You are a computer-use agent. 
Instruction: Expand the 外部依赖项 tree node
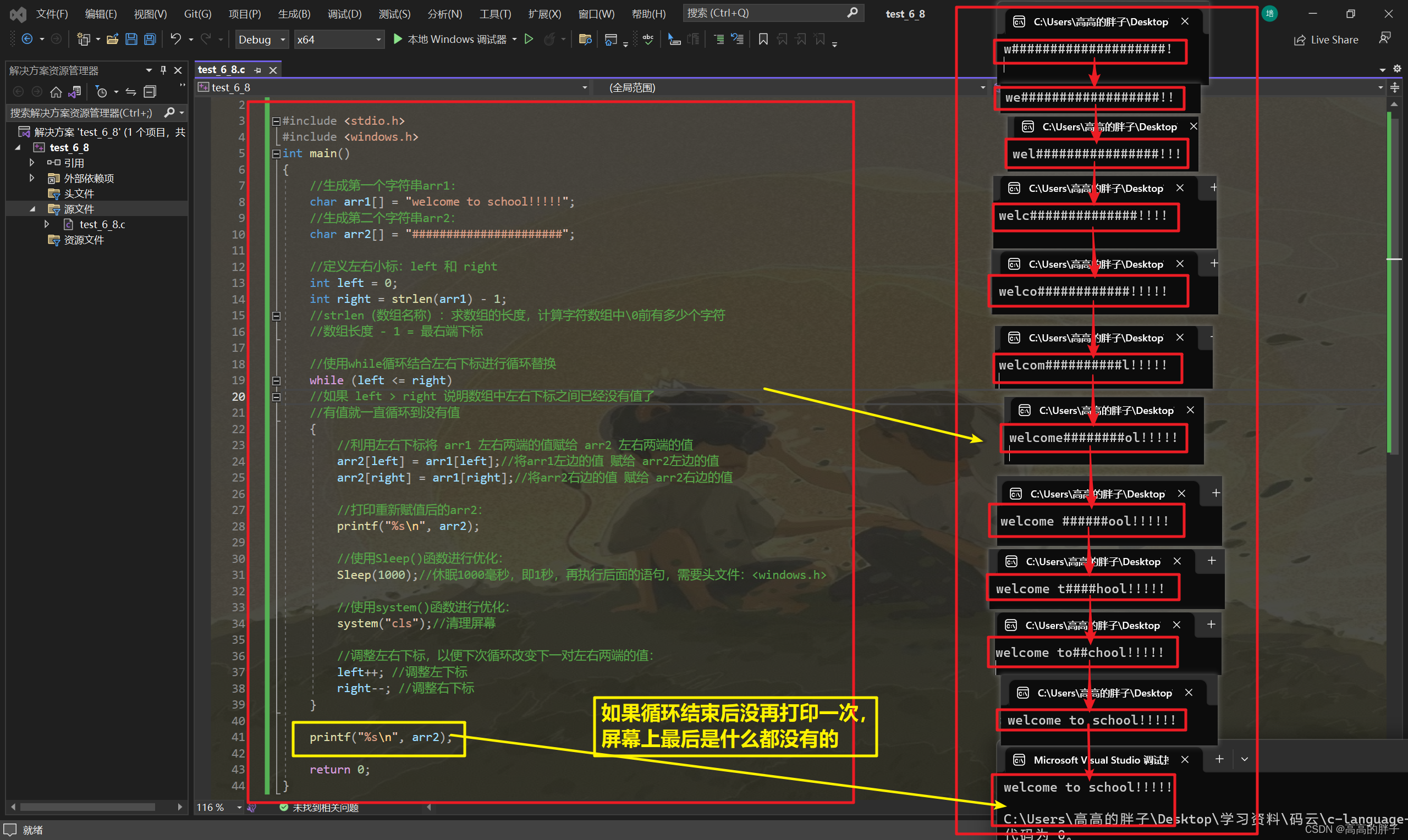32,178
